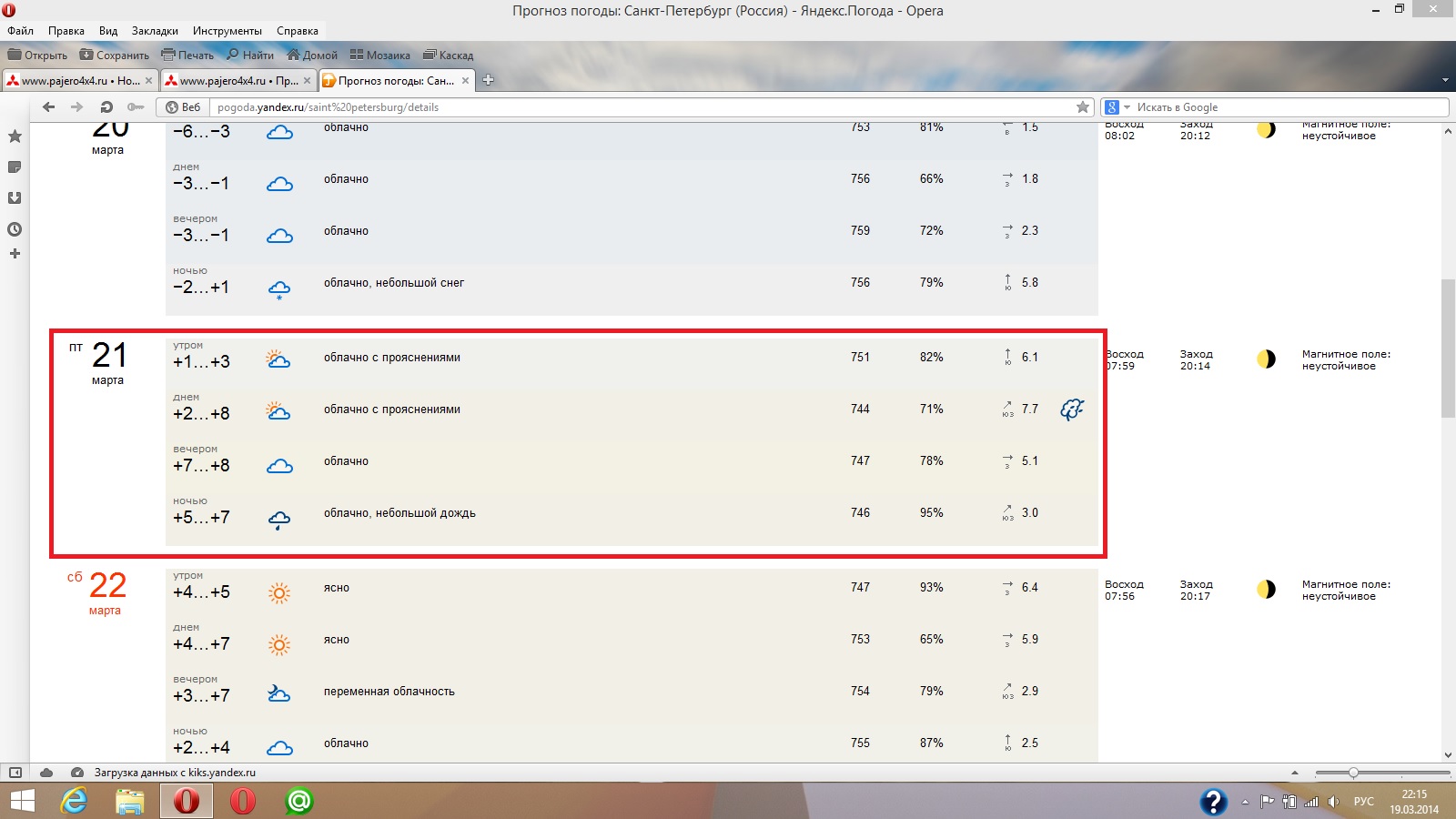This screenshot has height=819, width=1456.
Task: Go back using the back arrow
Action: point(49,106)
